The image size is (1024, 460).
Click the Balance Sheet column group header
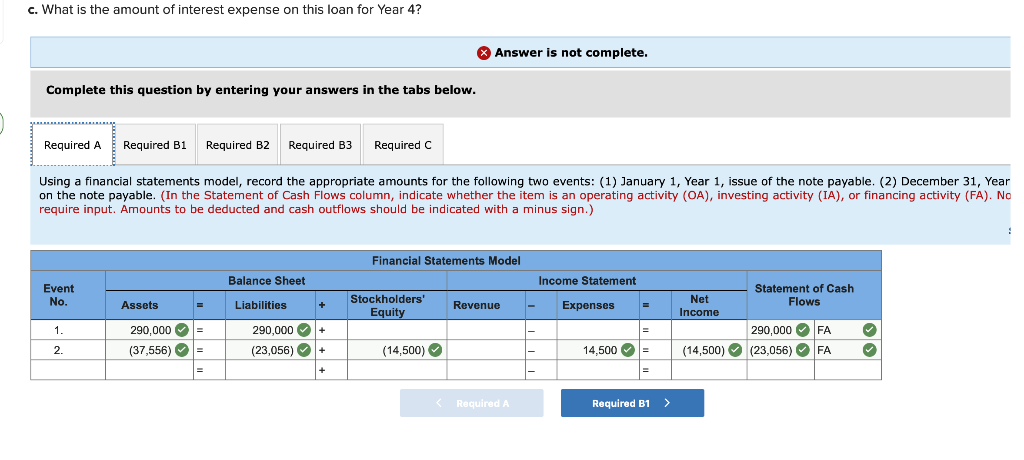click(266, 281)
